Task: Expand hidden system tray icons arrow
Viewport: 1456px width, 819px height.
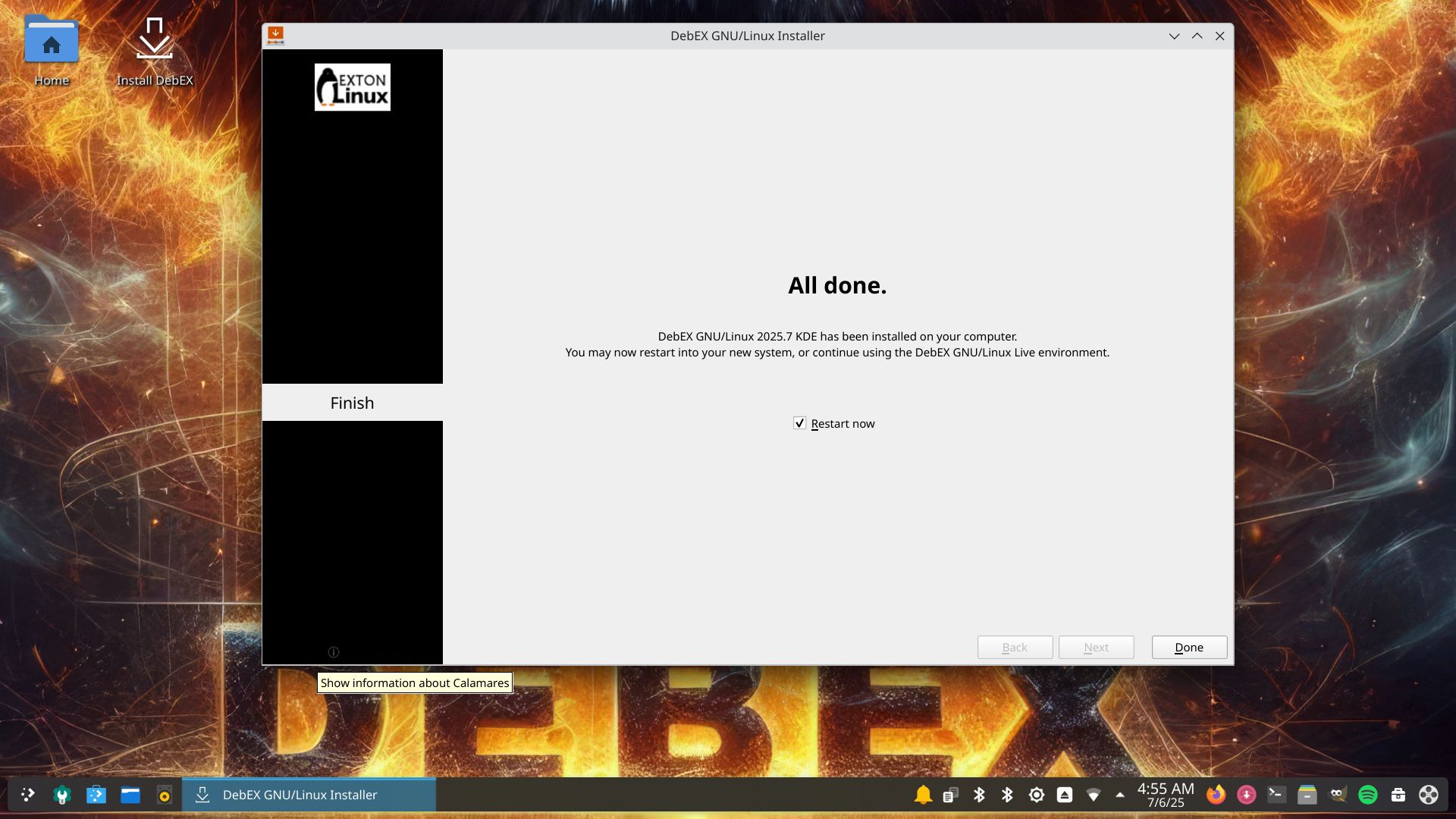Action: coord(1120,795)
